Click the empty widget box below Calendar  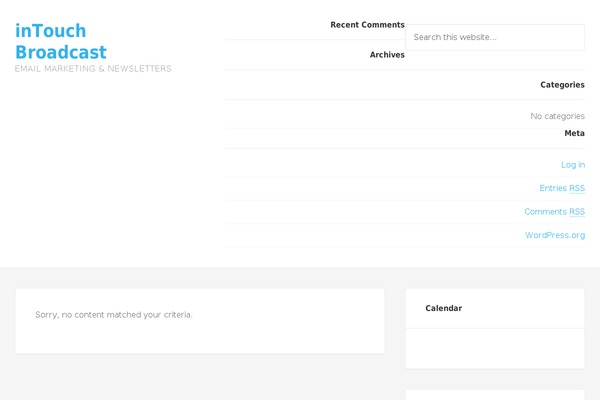click(494, 394)
